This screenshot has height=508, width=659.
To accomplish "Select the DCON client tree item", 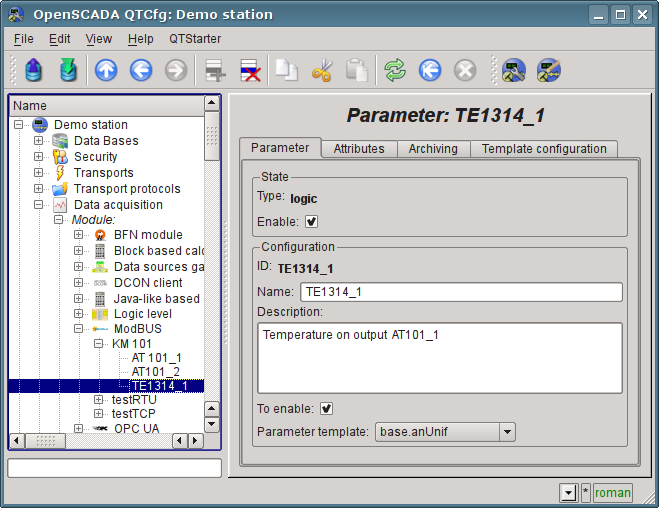I will point(148,283).
